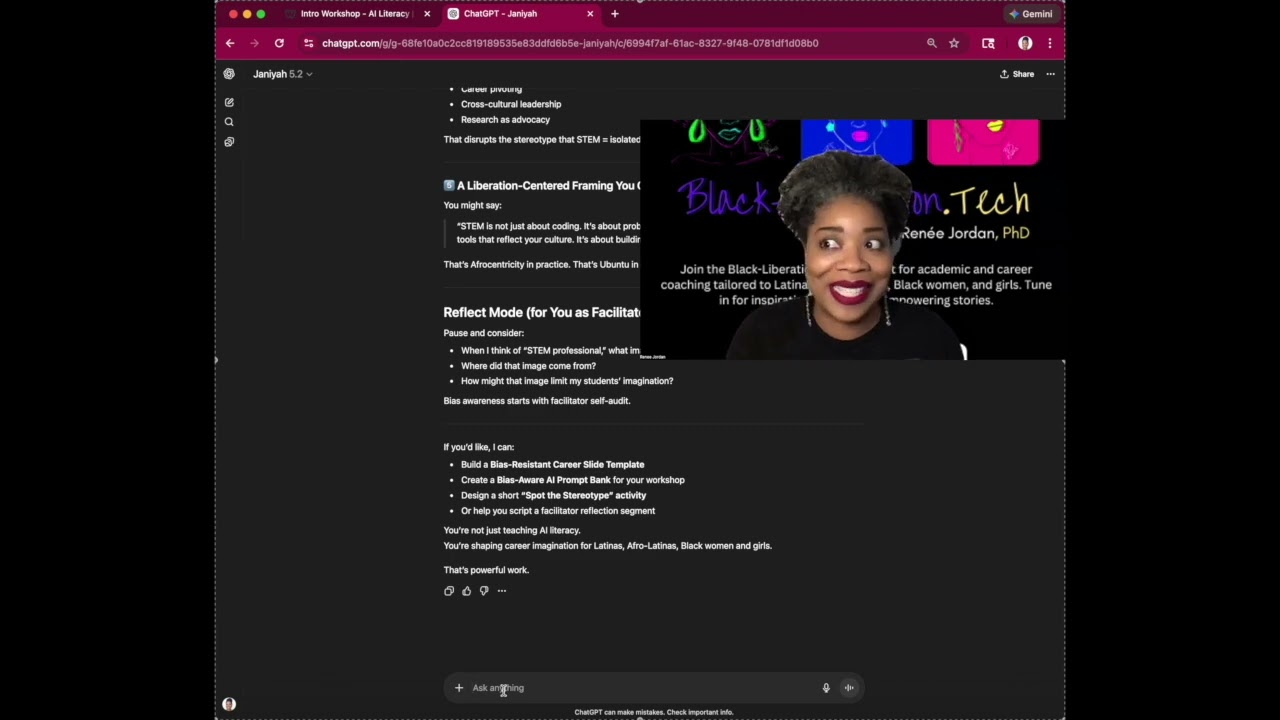Click 'Spot the Stereotype' activity text
The height and width of the screenshot is (720, 1280).
point(583,496)
